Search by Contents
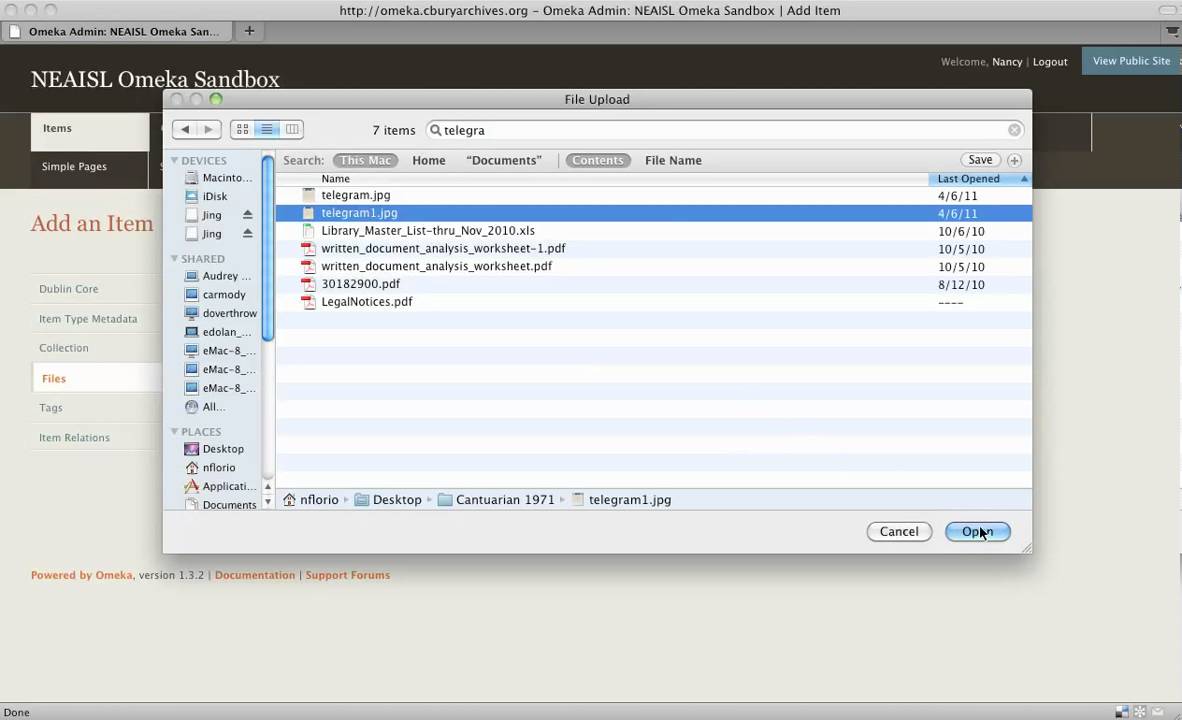The height and width of the screenshot is (720, 1182). coord(598,161)
